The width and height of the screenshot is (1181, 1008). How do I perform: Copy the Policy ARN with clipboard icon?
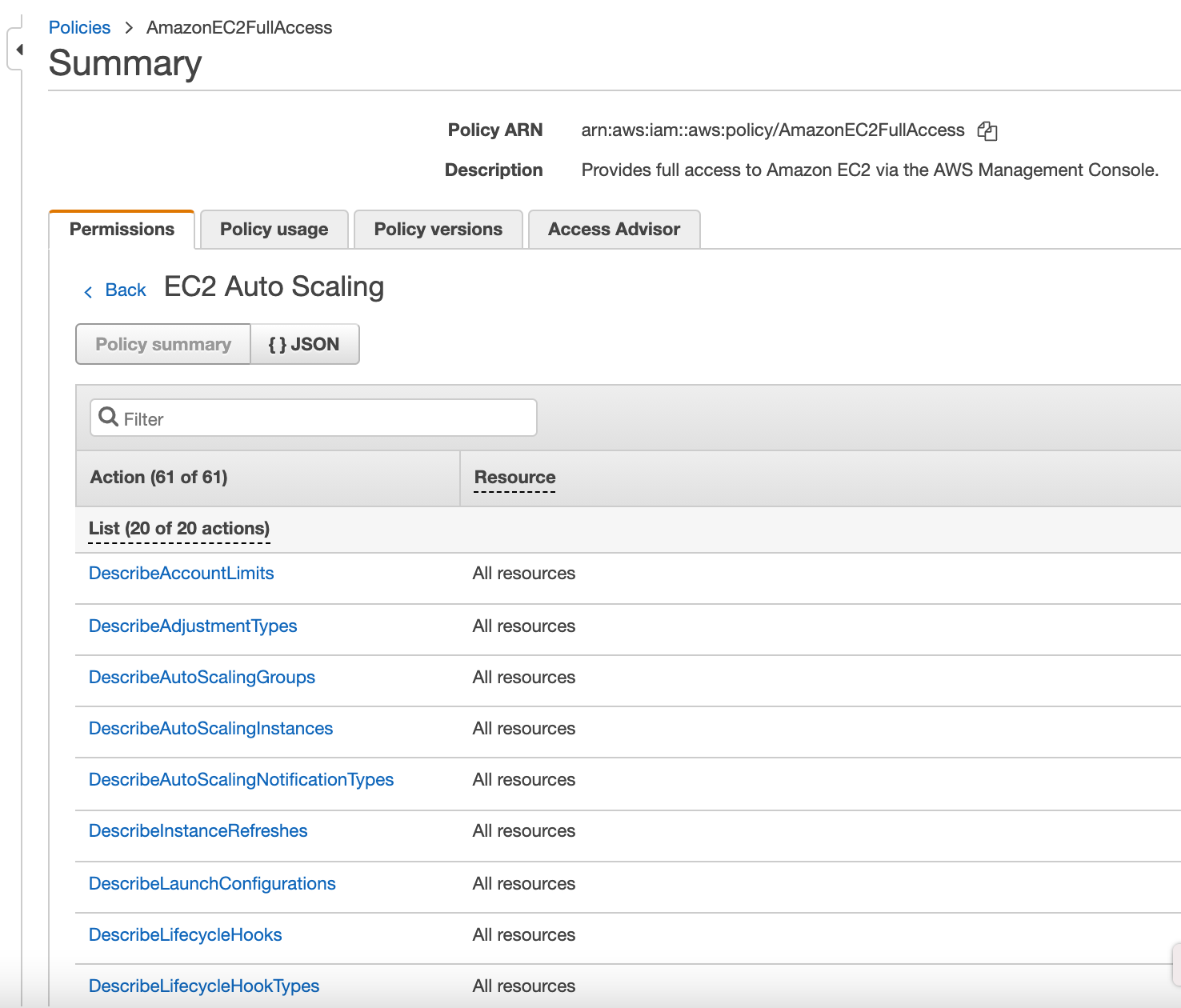click(x=987, y=131)
